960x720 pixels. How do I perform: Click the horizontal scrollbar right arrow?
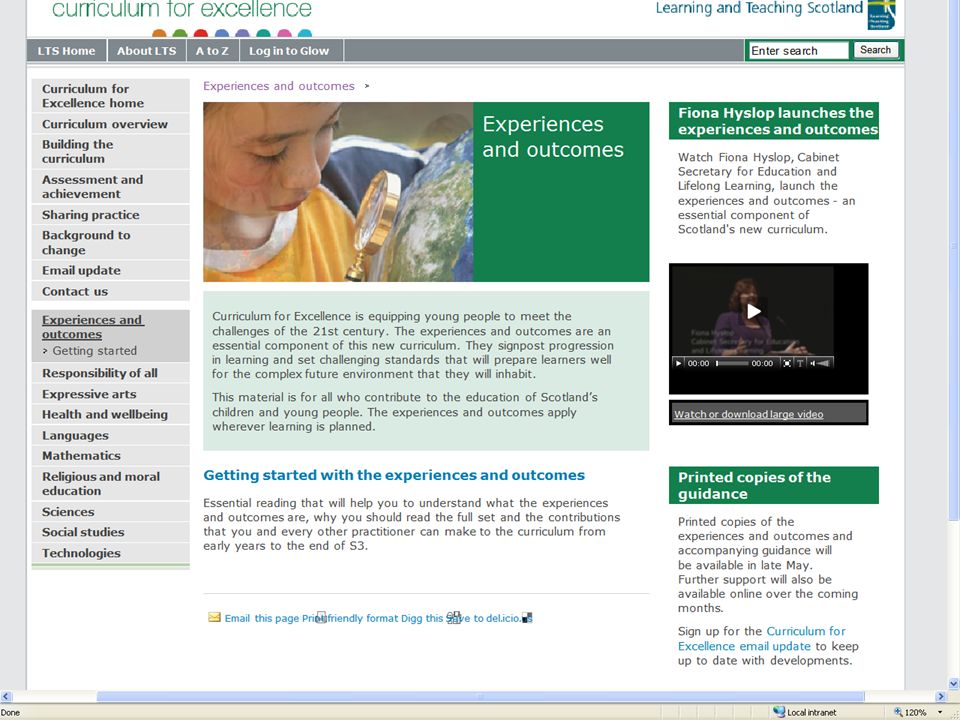click(941, 696)
